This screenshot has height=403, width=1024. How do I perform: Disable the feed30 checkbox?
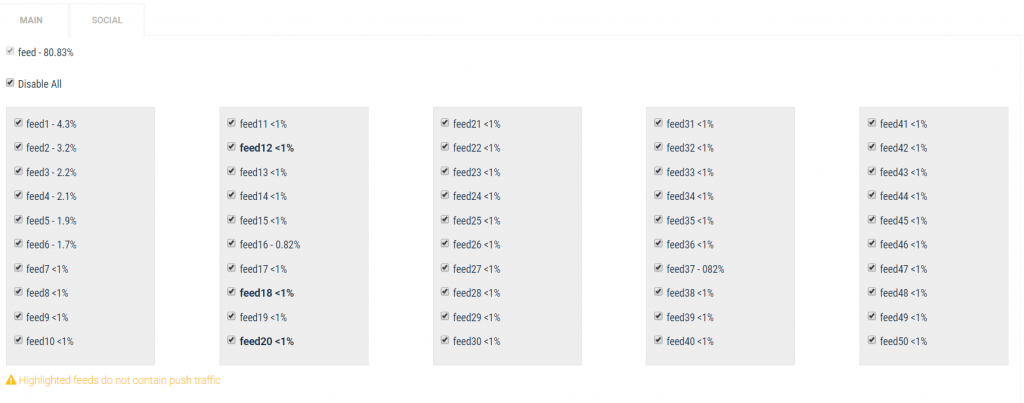pyautogui.click(x=445, y=341)
